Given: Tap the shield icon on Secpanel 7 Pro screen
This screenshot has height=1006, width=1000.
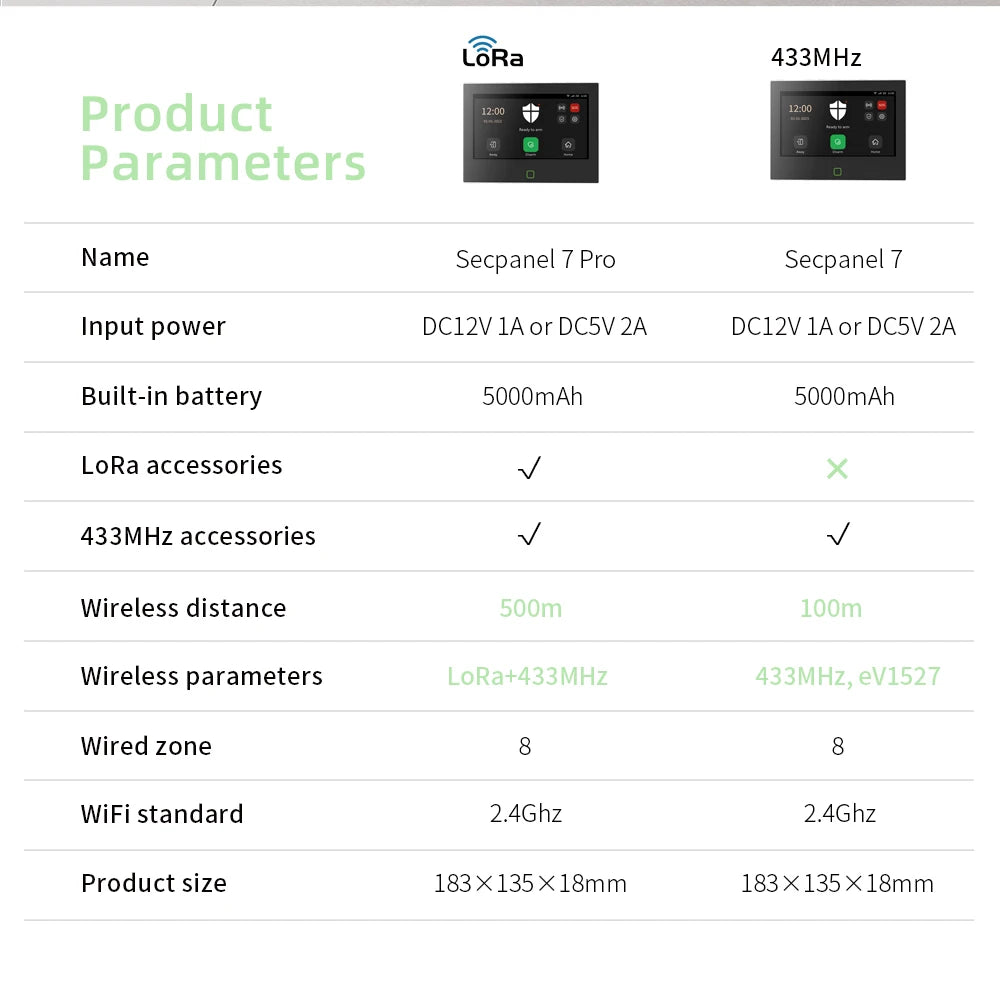Looking at the screenshot, I should tap(530, 114).
